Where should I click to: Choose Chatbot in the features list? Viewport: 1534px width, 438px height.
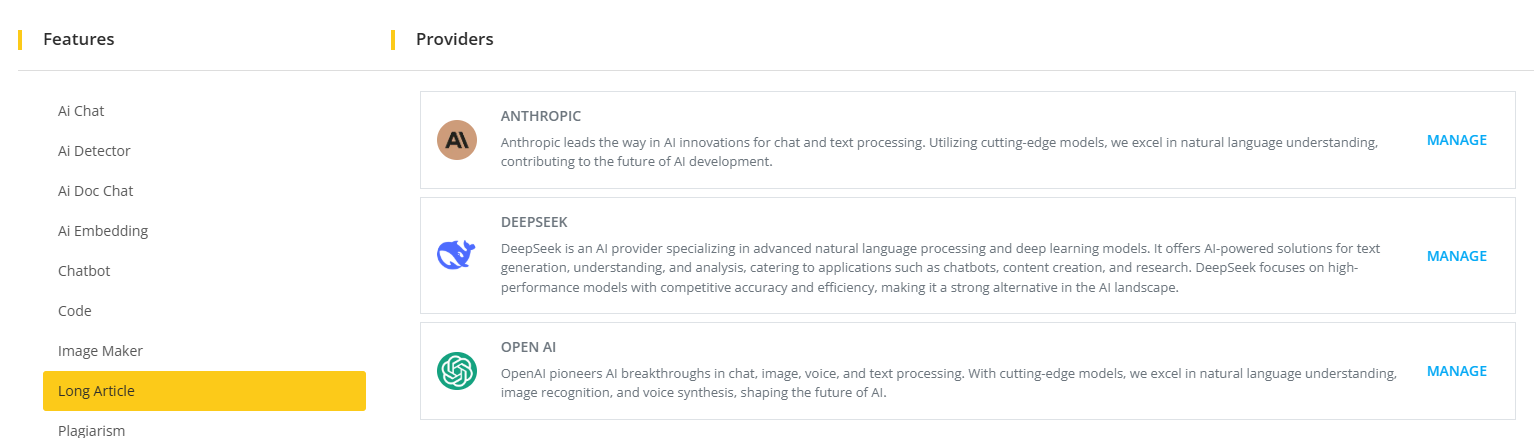pyautogui.click(x=84, y=271)
